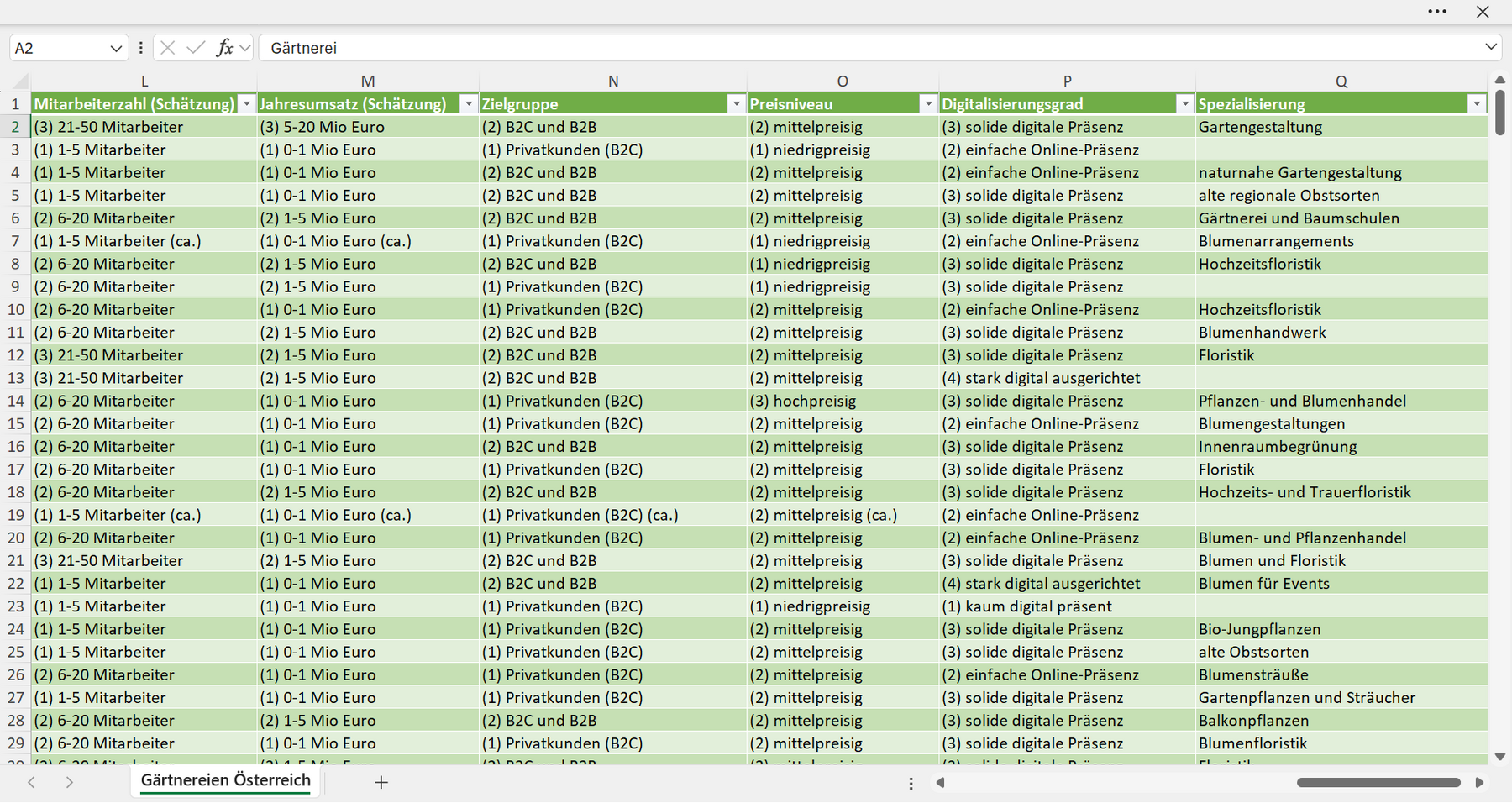
Task: Add a new sheet with plus icon
Action: click(x=381, y=782)
